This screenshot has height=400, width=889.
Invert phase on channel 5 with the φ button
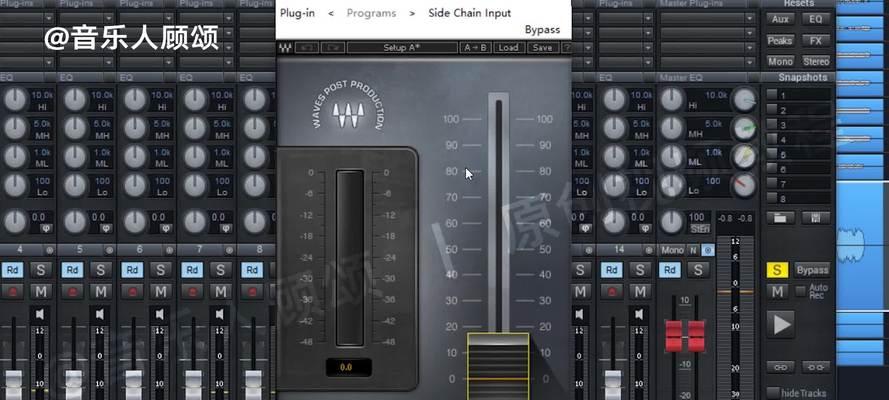pos(106,228)
